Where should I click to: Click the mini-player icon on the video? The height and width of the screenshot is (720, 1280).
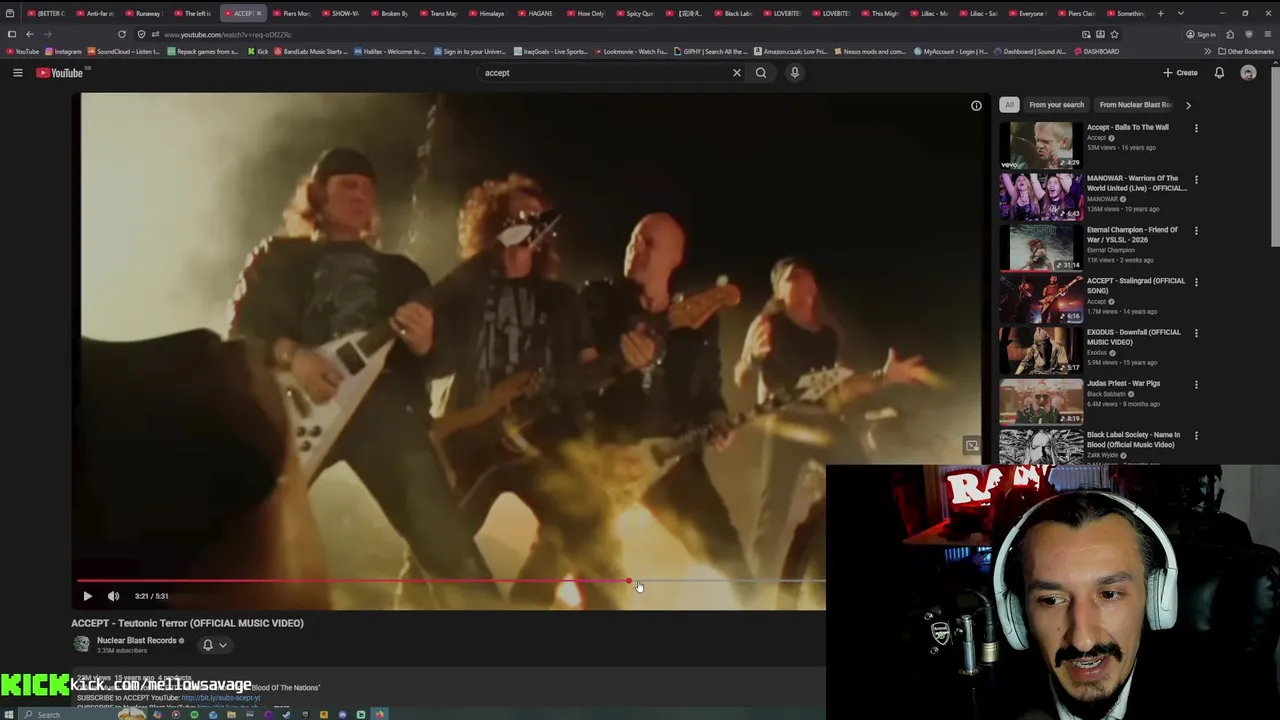(x=971, y=446)
